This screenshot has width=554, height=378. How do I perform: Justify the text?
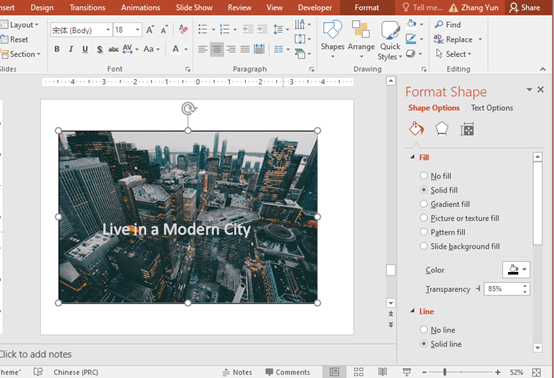(245, 49)
